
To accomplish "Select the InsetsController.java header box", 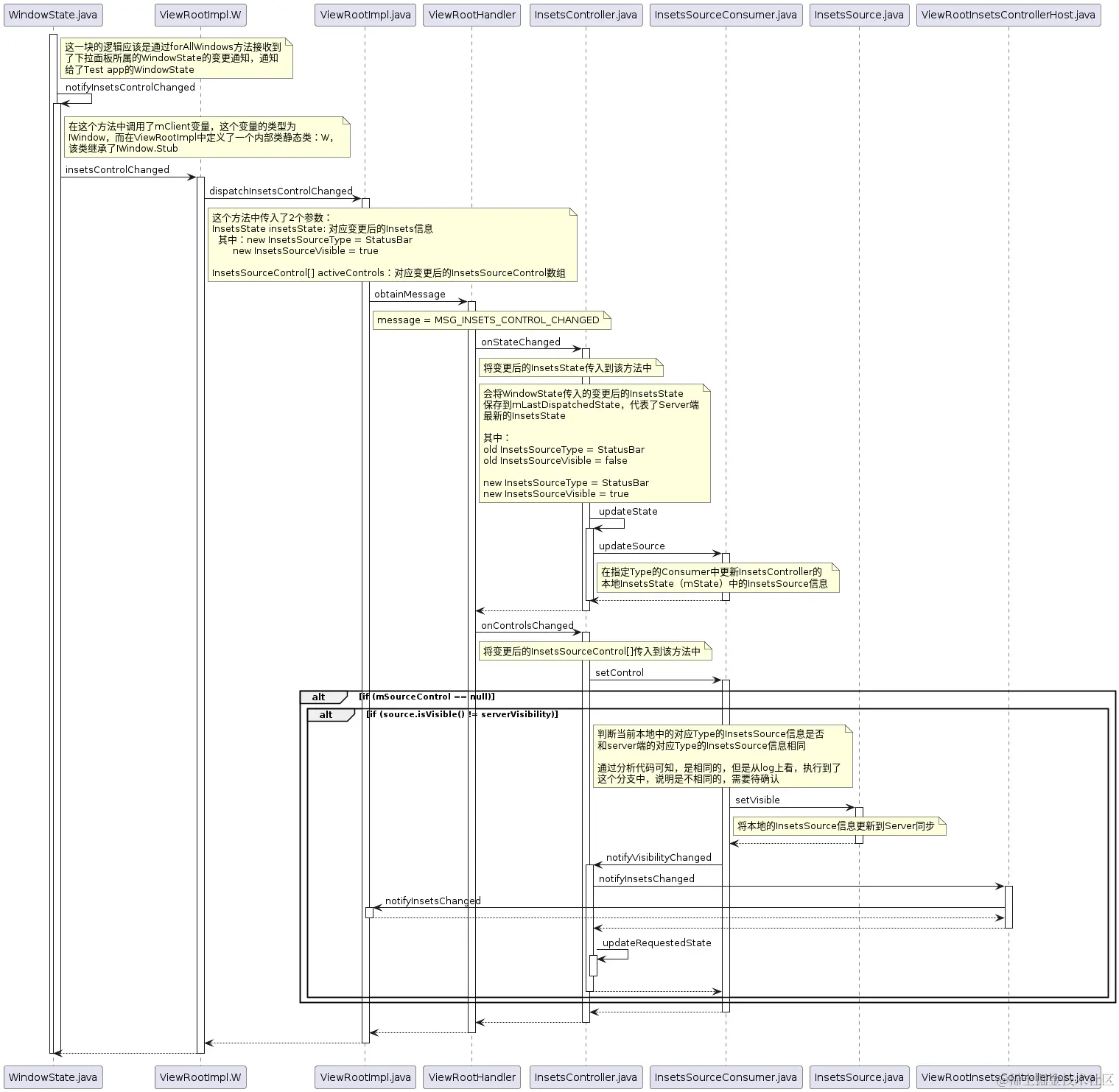I will pos(585,14).
